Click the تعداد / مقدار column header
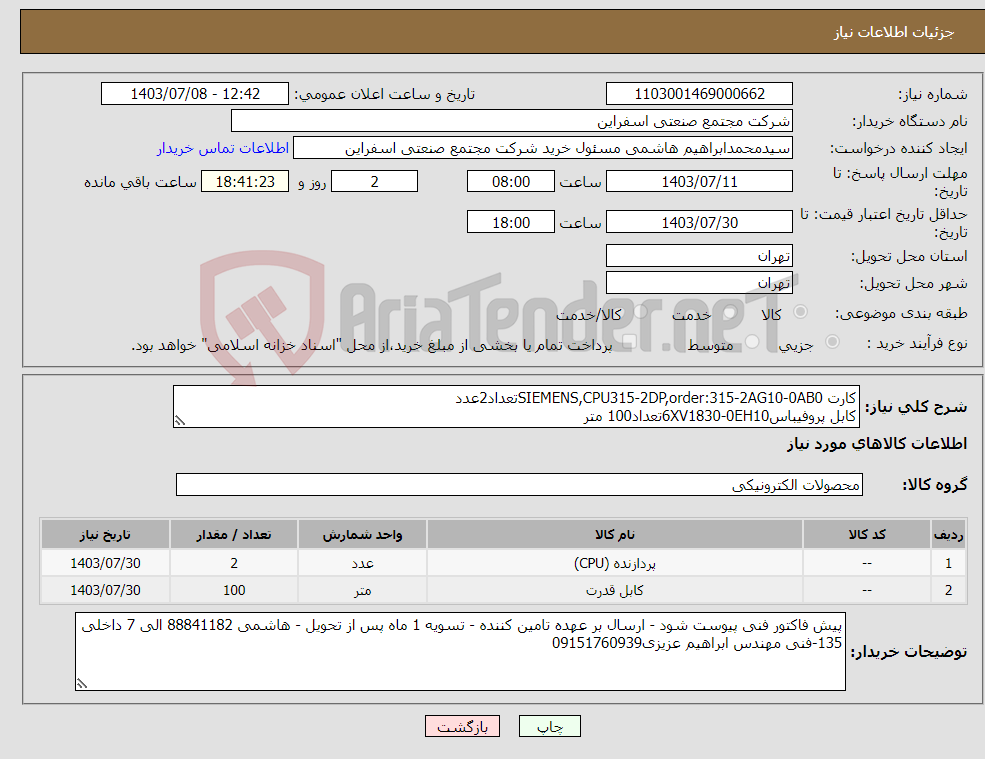The width and height of the screenshot is (985, 759). pyautogui.click(x=234, y=534)
